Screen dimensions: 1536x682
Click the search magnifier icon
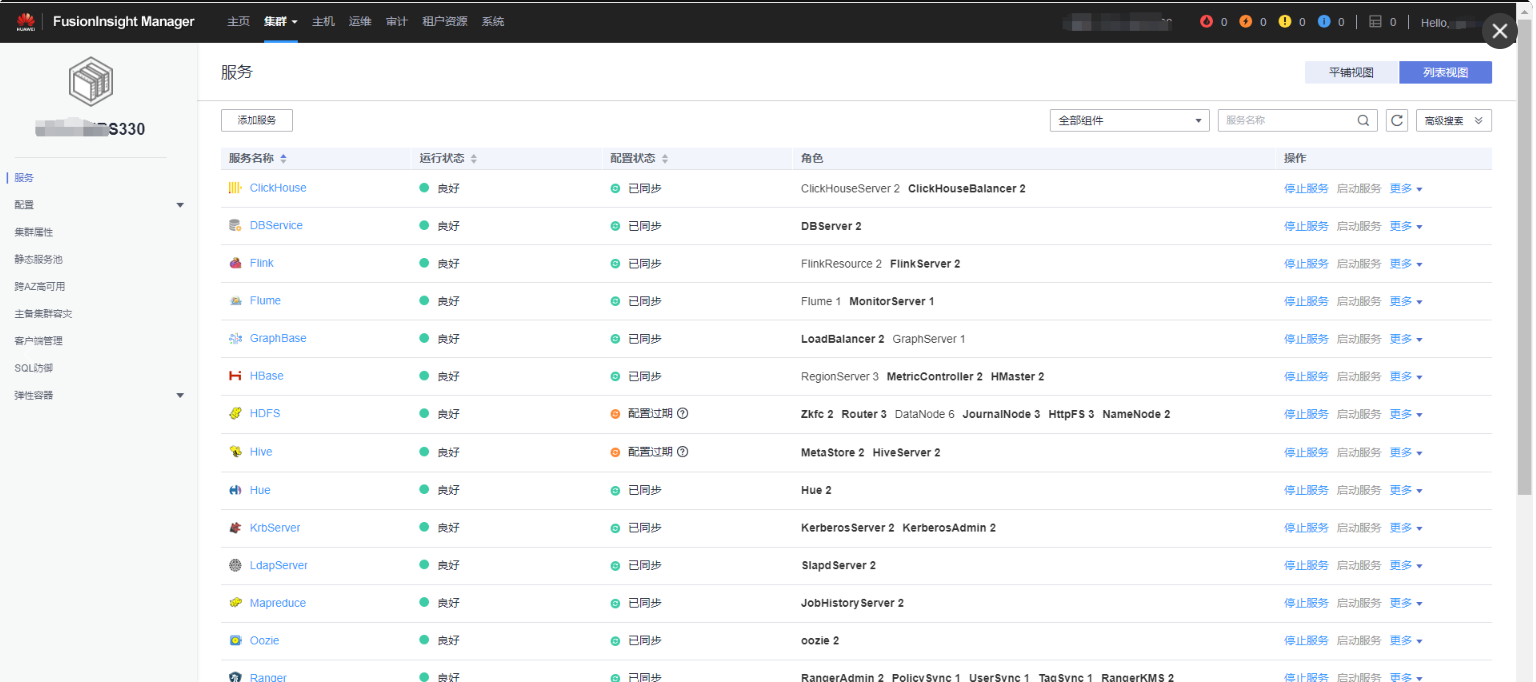1363,120
